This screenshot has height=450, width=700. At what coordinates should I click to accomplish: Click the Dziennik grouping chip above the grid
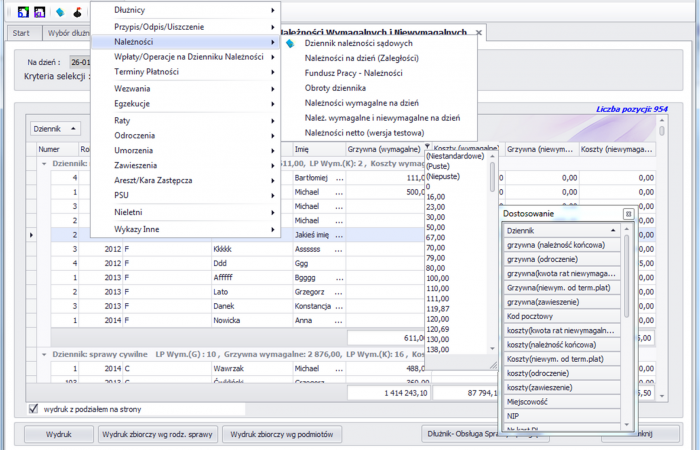tap(55, 129)
